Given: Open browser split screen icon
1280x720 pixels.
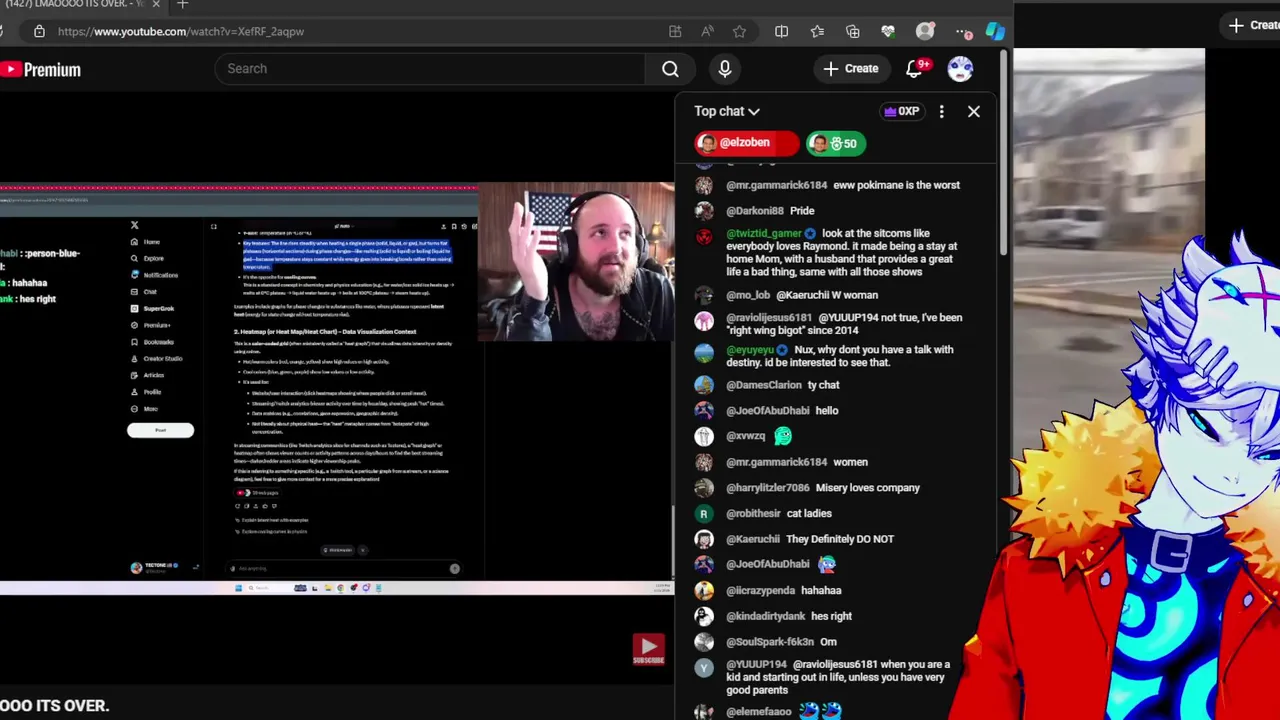Looking at the screenshot, I should tap(781, 31).
